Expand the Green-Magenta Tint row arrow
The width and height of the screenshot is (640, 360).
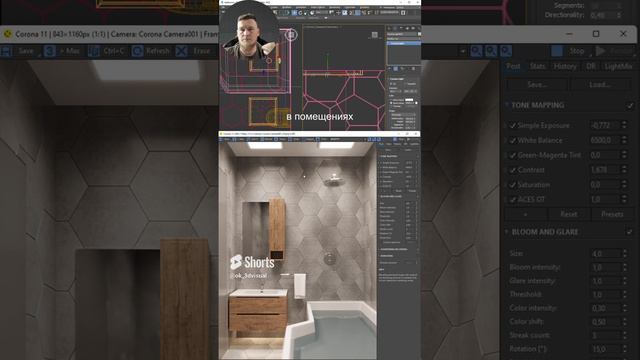(x=506, y=155)
